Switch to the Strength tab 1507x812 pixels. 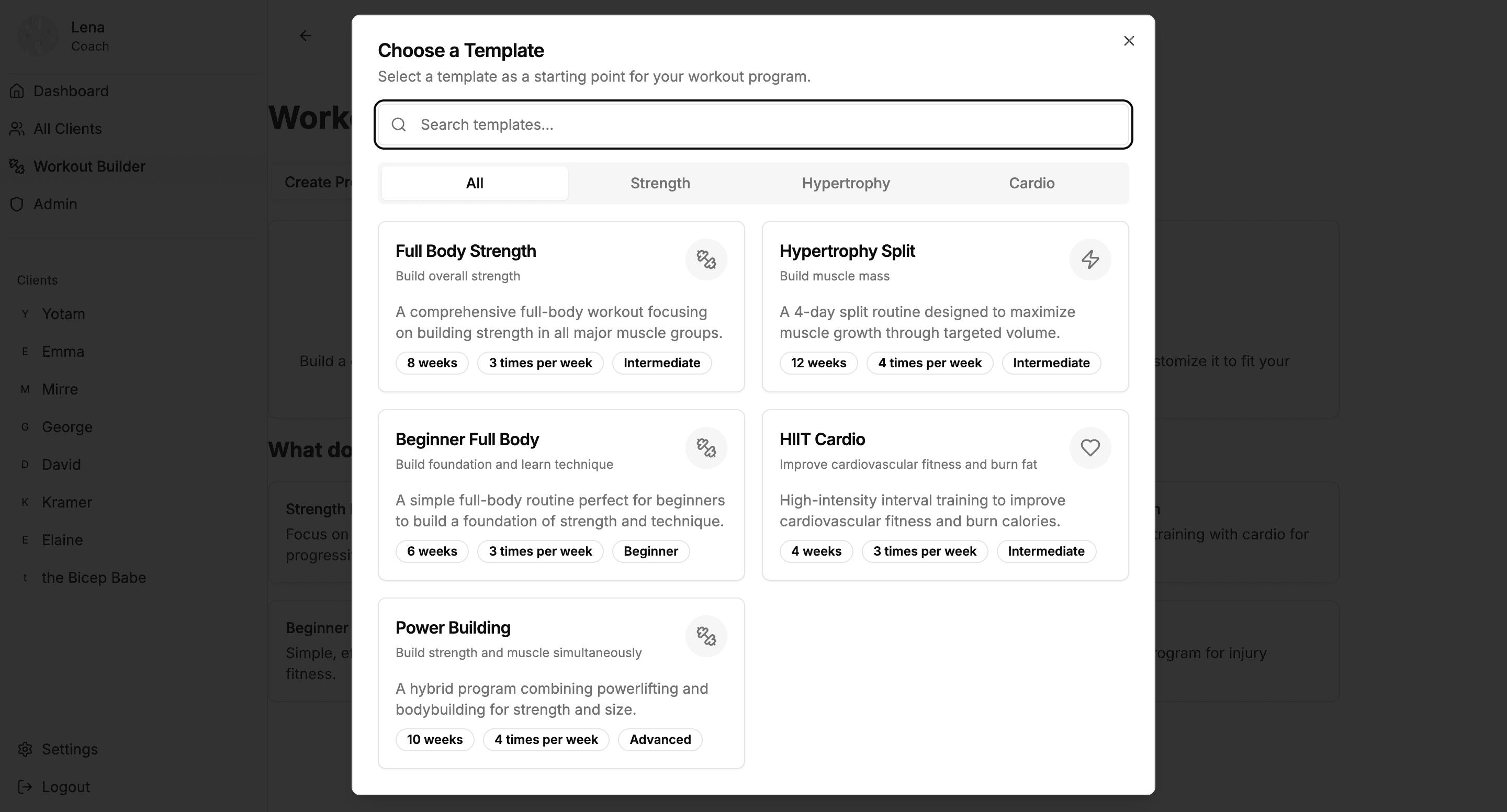pos(660,183)
